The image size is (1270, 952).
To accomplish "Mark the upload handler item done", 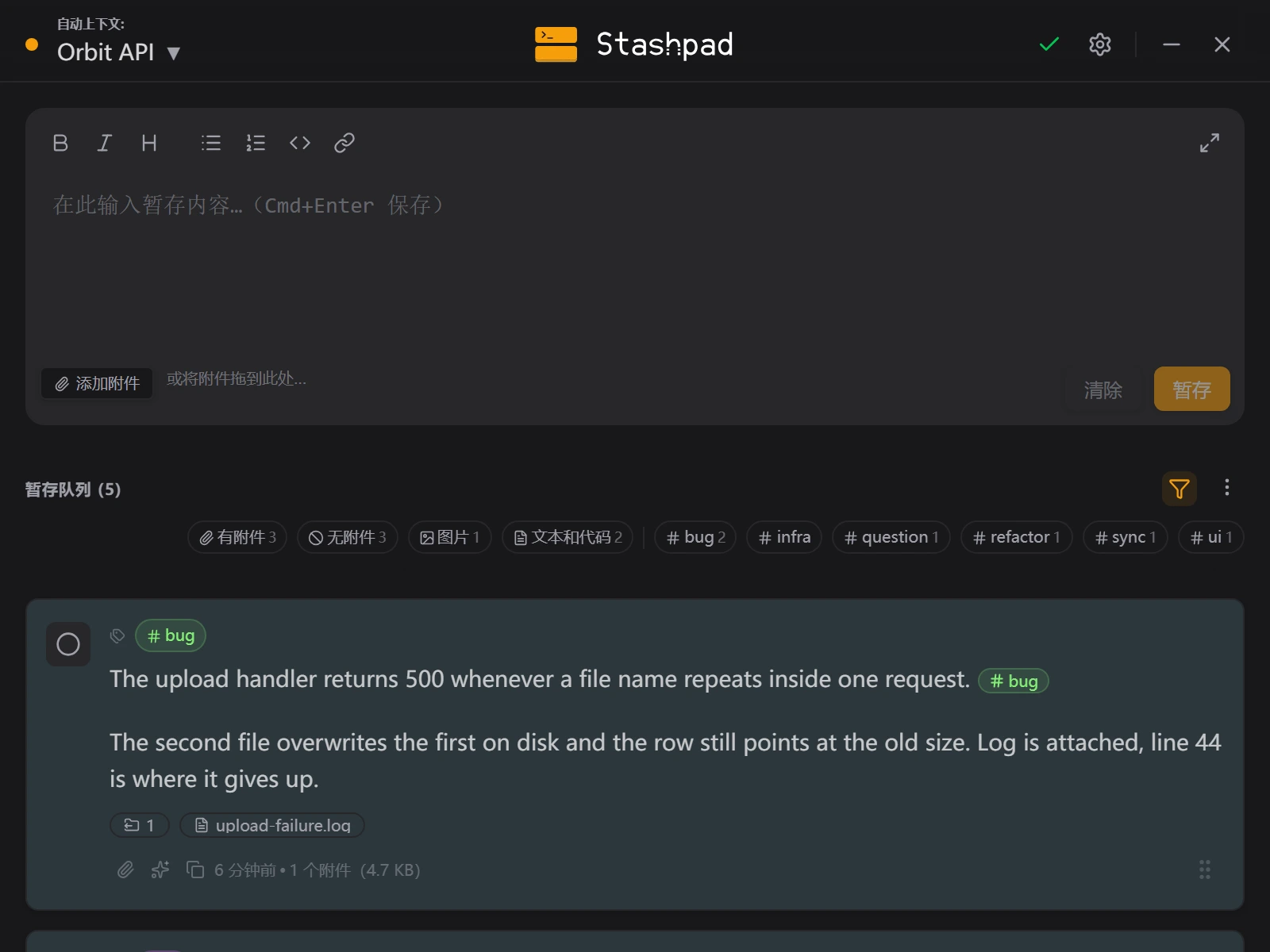I will pos(68,644).
